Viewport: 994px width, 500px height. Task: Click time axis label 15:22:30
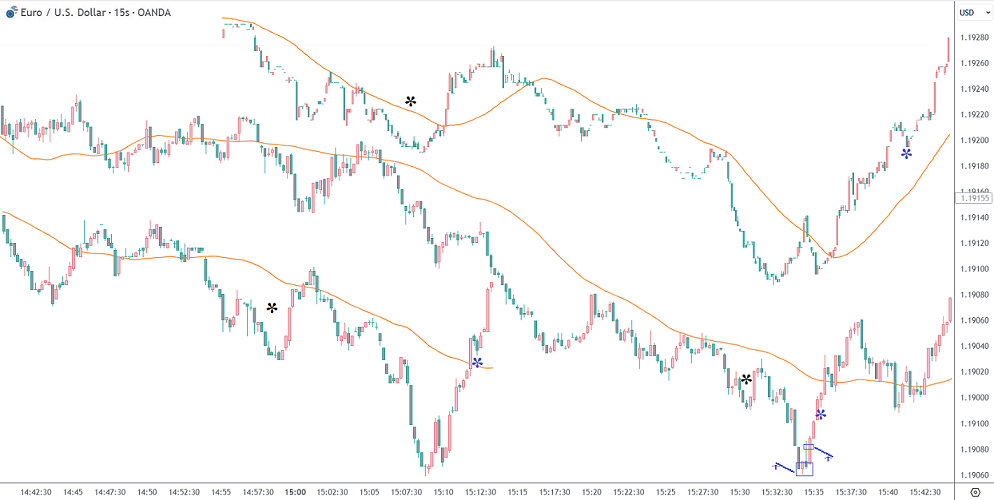629,492
